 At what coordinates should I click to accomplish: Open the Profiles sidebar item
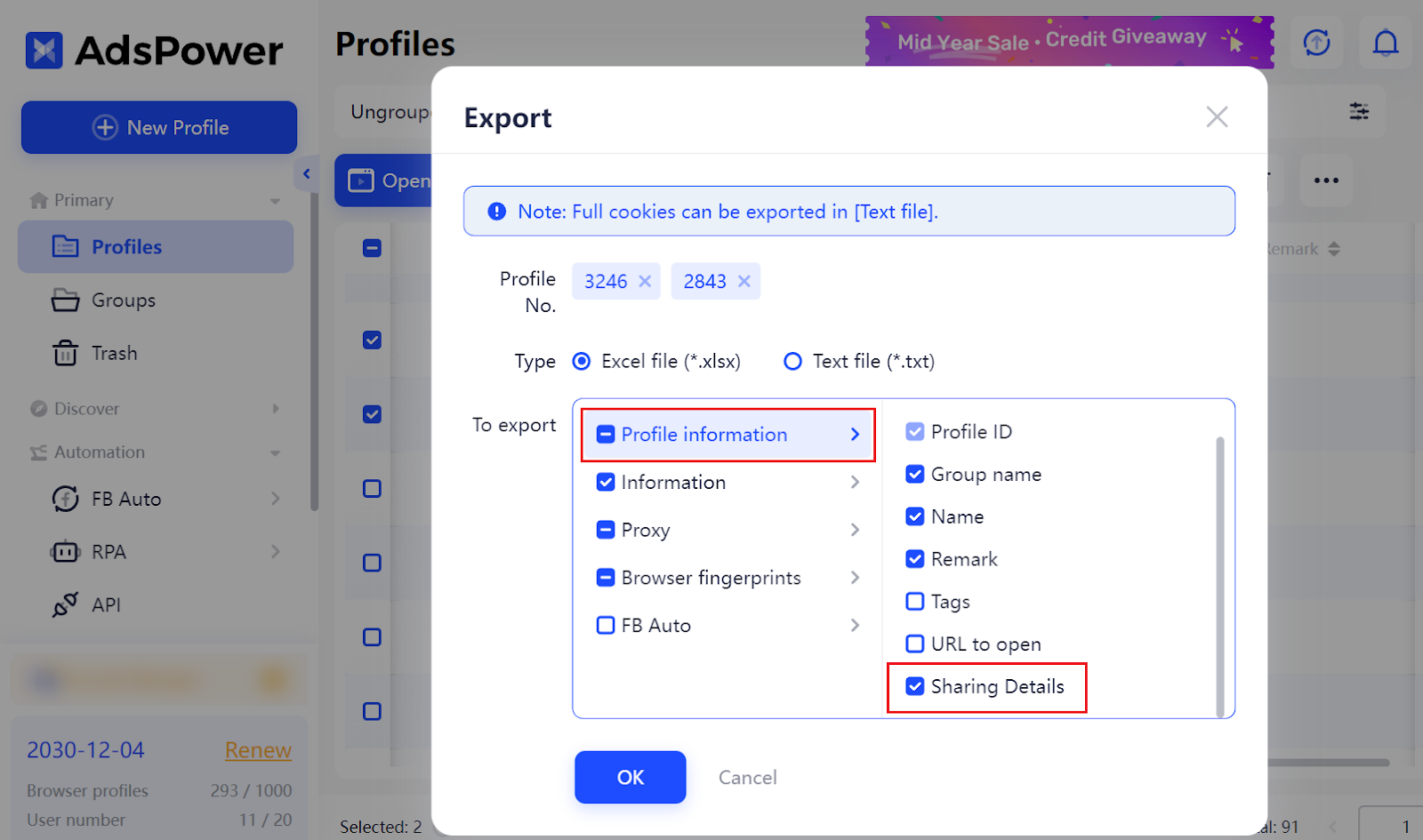coord(156,247)
